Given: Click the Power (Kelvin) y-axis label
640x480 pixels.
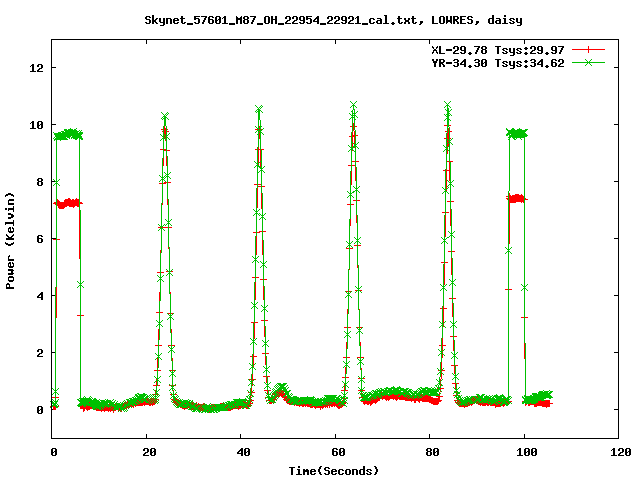Looking at the screenshot, I should pyautogui.click(x=10, y=241).
